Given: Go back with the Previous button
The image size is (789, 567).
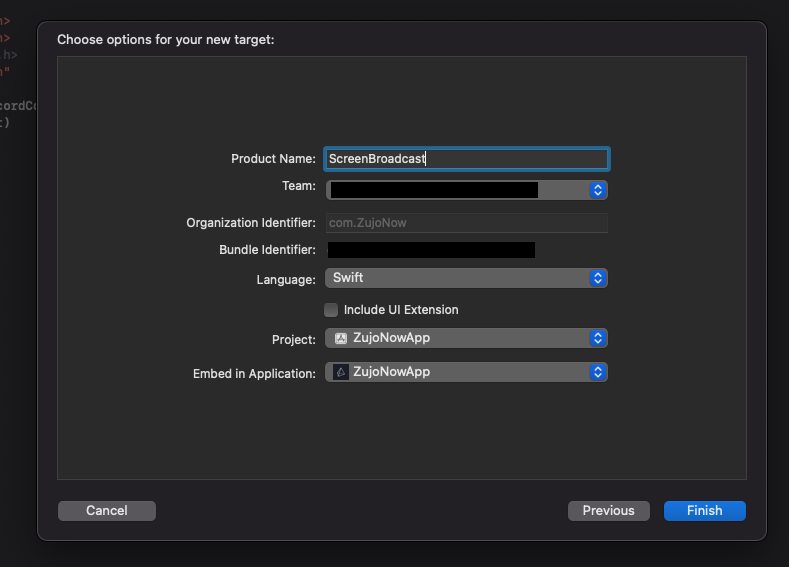Looking at the screenshot, I should (609, 511).
